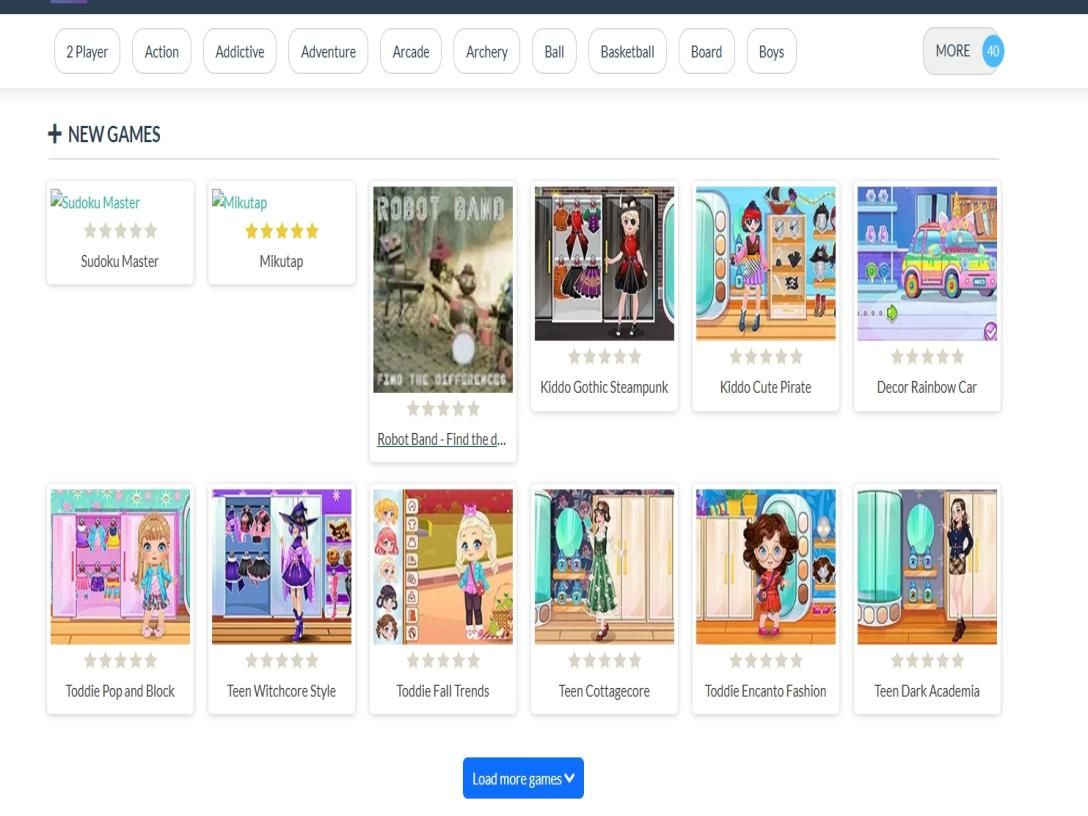This screenshot has width=1088, height=816.
Task: Rate Kiddo Cute Pirate using its stars
Action: (x=765, y=357)
